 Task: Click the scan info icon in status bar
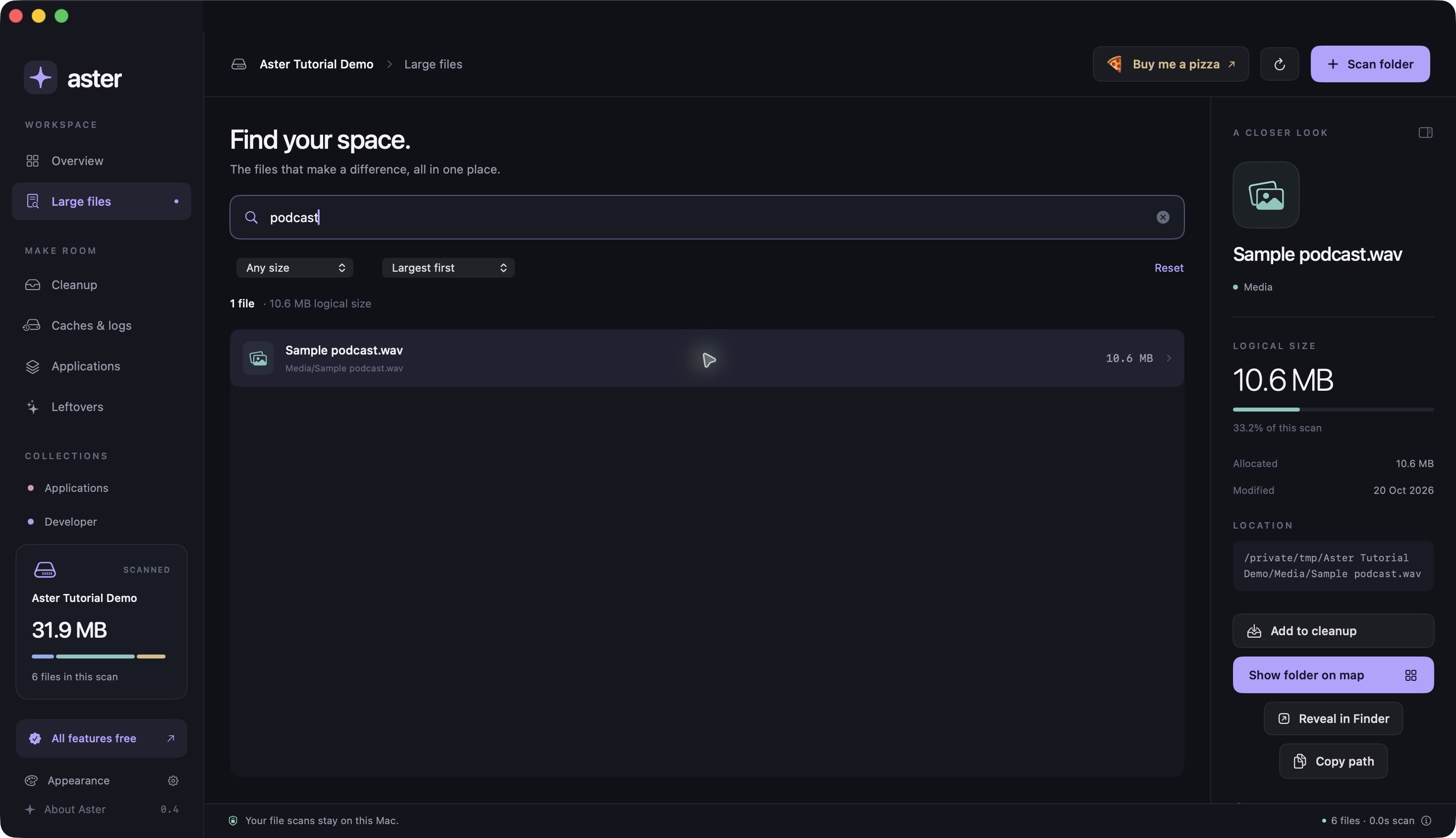[x=1426, y=820]
